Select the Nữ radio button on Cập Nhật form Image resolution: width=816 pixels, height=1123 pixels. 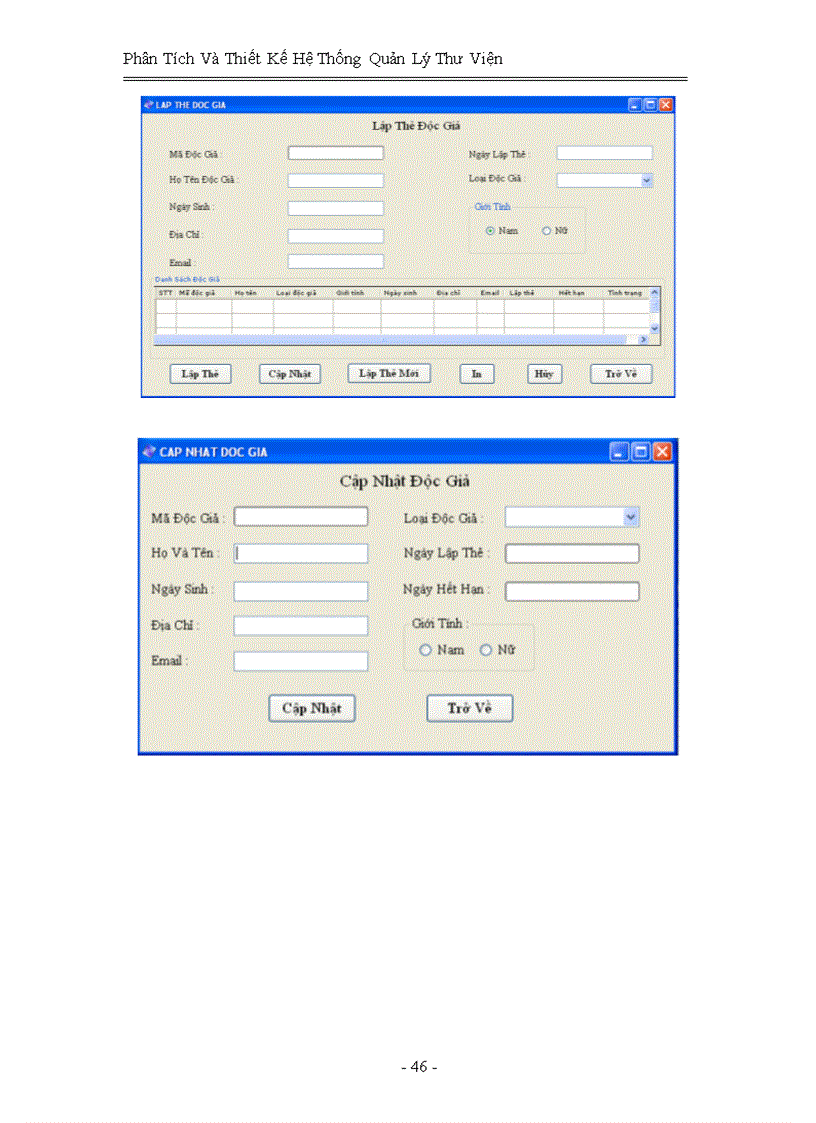tap(486, 650)
